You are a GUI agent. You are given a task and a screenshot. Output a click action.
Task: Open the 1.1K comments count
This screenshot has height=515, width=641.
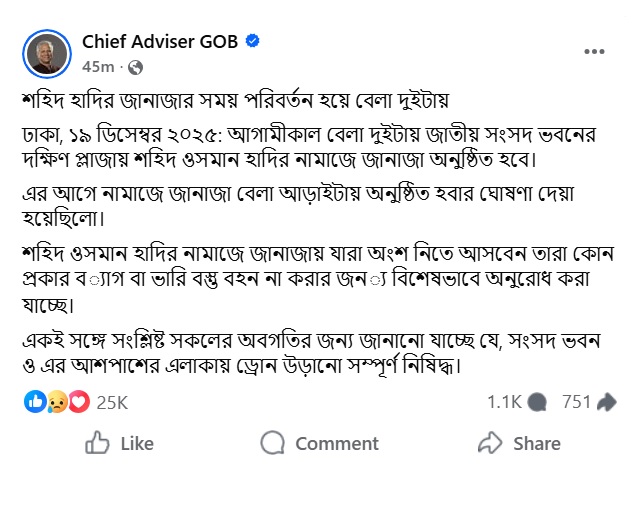tap(504, 402)
